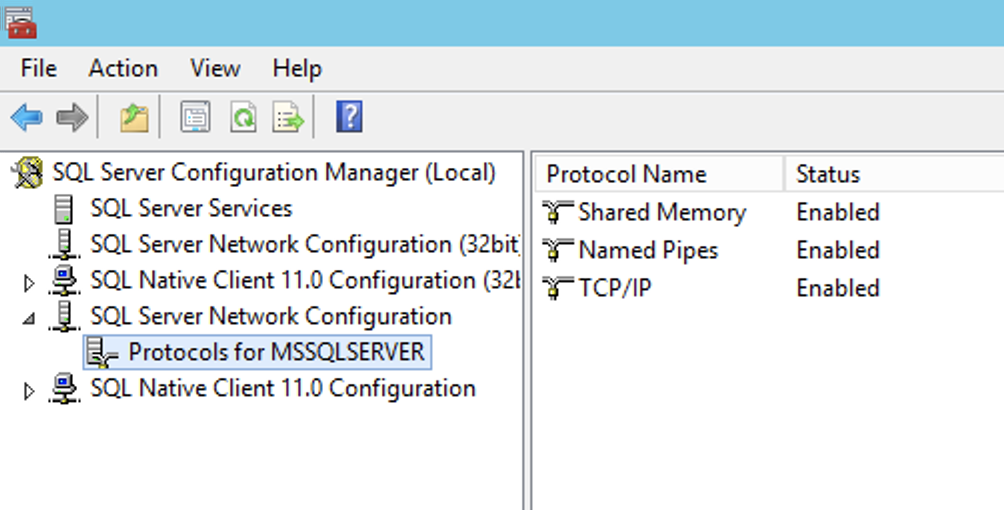Click the app icon in title bar

tap(20, 22)
